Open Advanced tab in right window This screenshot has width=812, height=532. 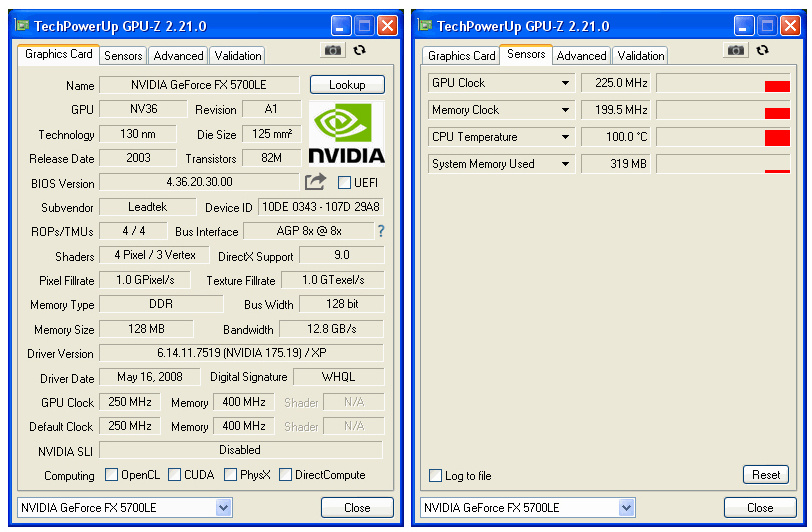pyautogui.click(x=581, y=55)
